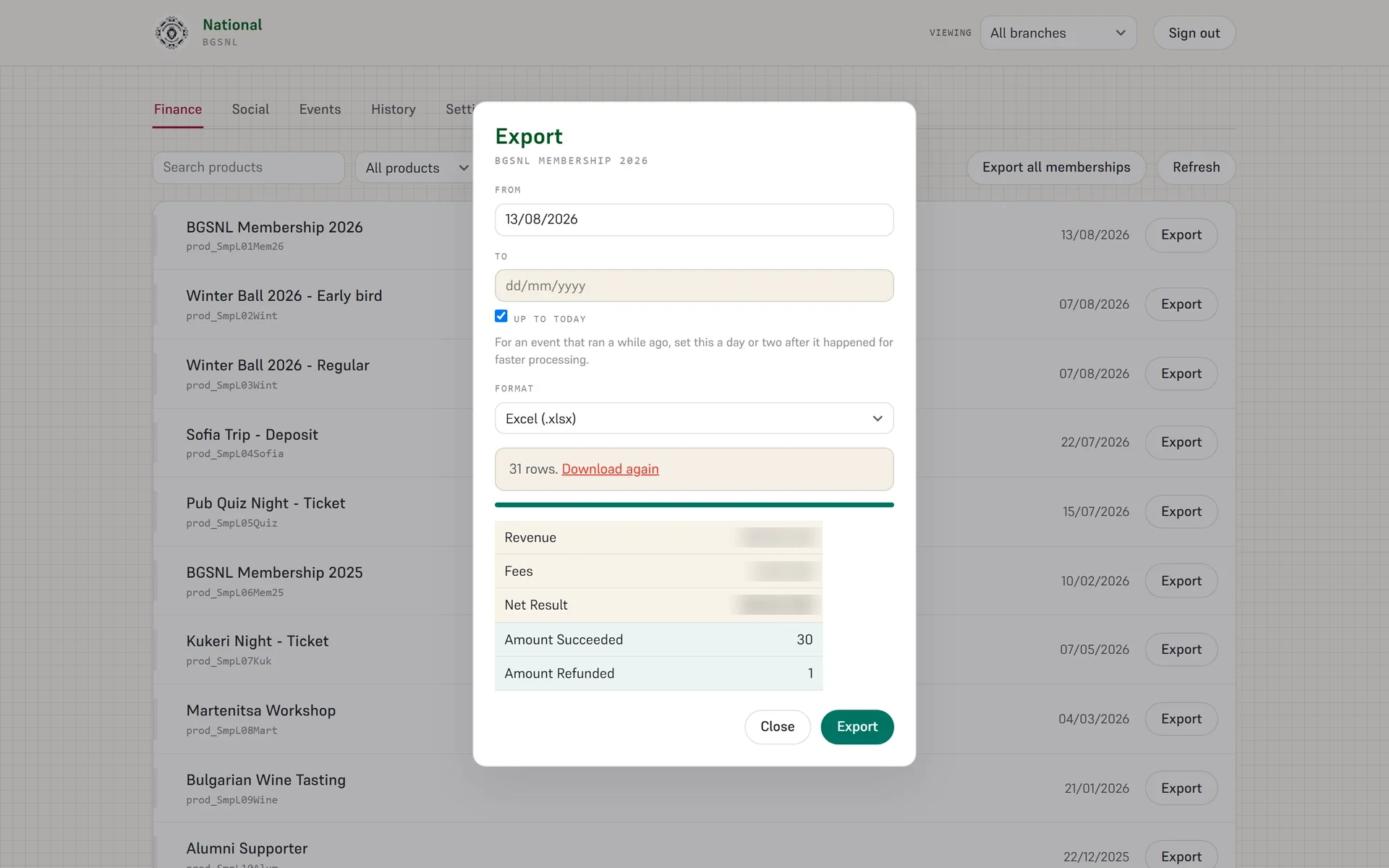Image resolution: width=1389 pixels, height=868 pixels.
Task: Click the Net Result row label
Action: click(535, 605)
